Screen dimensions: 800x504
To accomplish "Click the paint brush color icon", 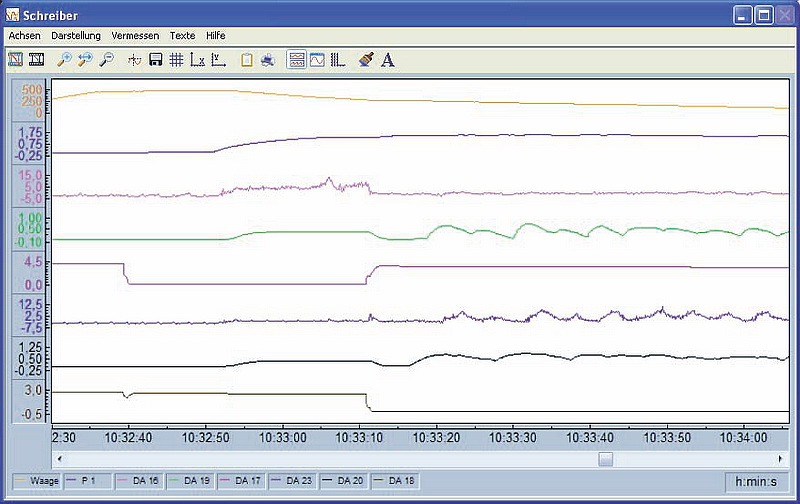I will (367, 60).
